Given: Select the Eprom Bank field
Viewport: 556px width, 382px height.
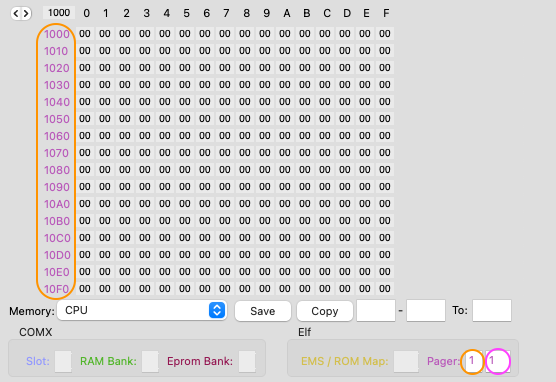Looking at the screenshot, I should click(247, 361).
